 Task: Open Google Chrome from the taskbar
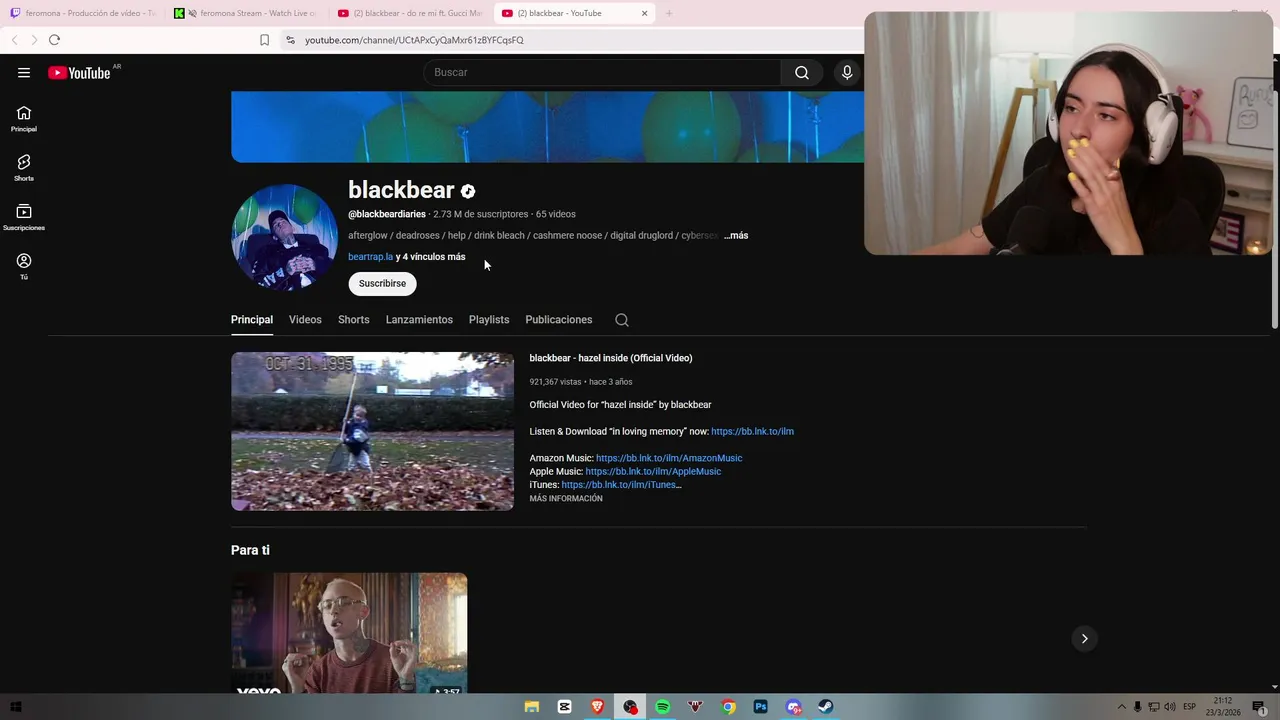pos(729,707)
